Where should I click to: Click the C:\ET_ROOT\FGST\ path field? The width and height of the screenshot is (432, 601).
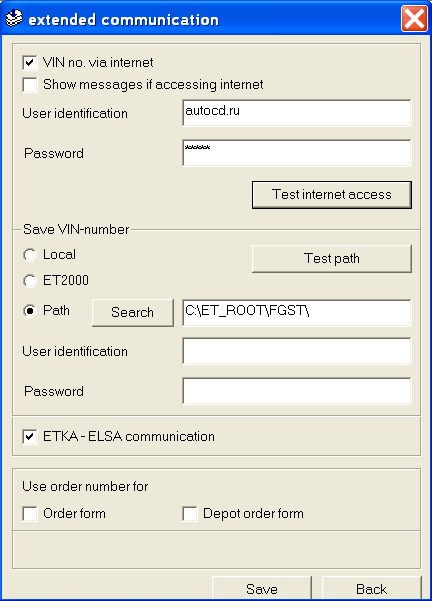[297, 313]
